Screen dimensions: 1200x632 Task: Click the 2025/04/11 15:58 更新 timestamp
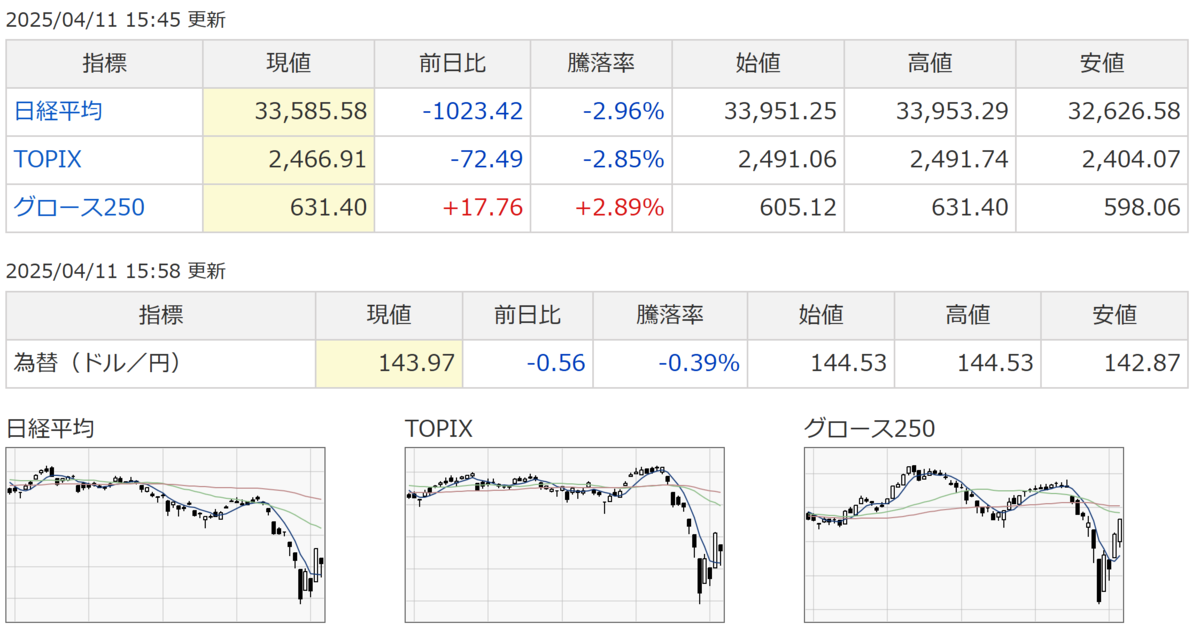(116, 271)
